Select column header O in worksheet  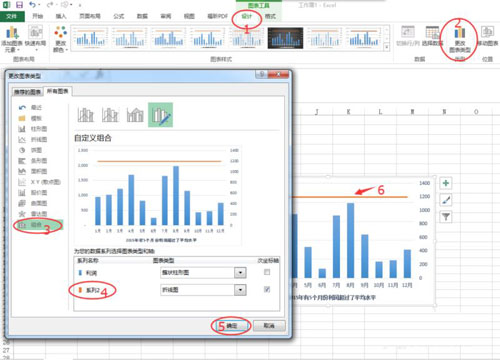[476, 112]
